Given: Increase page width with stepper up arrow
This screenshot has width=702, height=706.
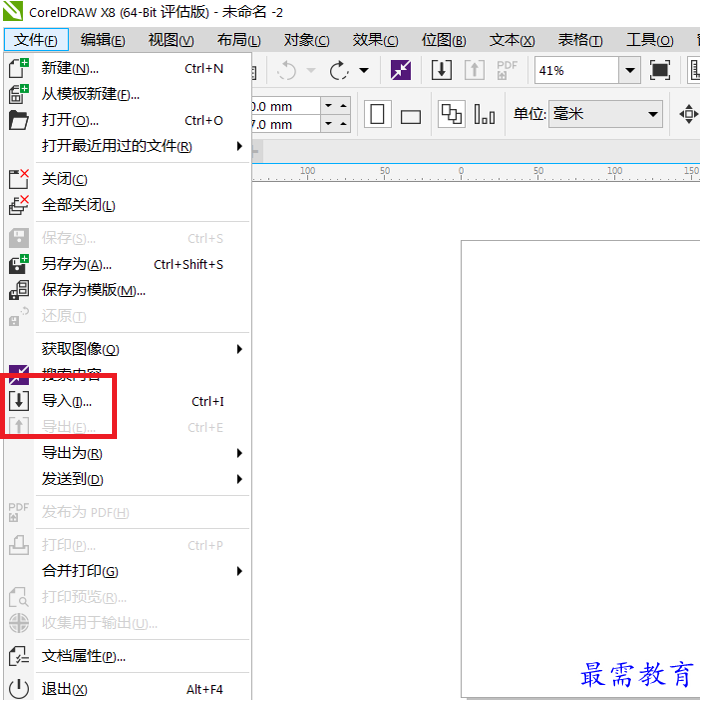Looking at the screenshot, I should [x=343, y=105].
